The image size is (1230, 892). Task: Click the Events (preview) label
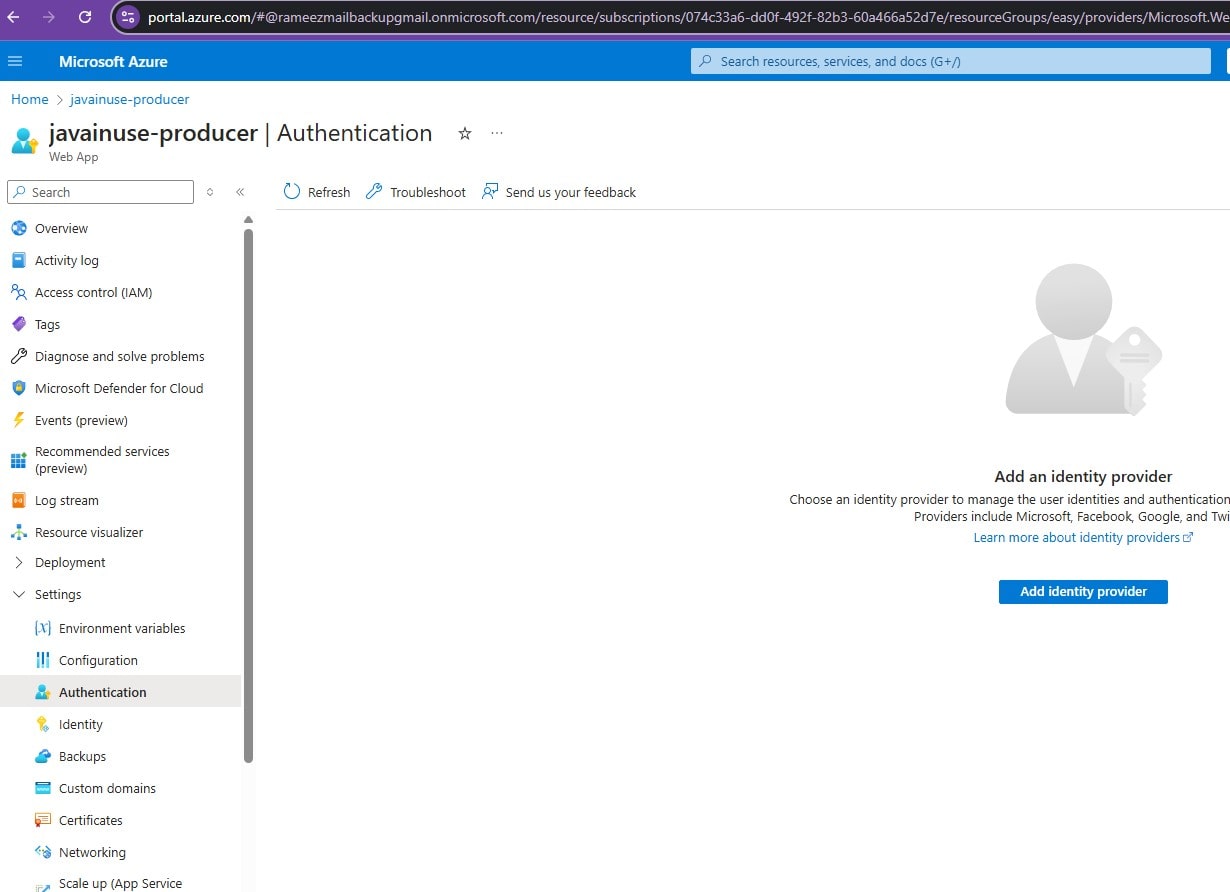tap(81, 420)
